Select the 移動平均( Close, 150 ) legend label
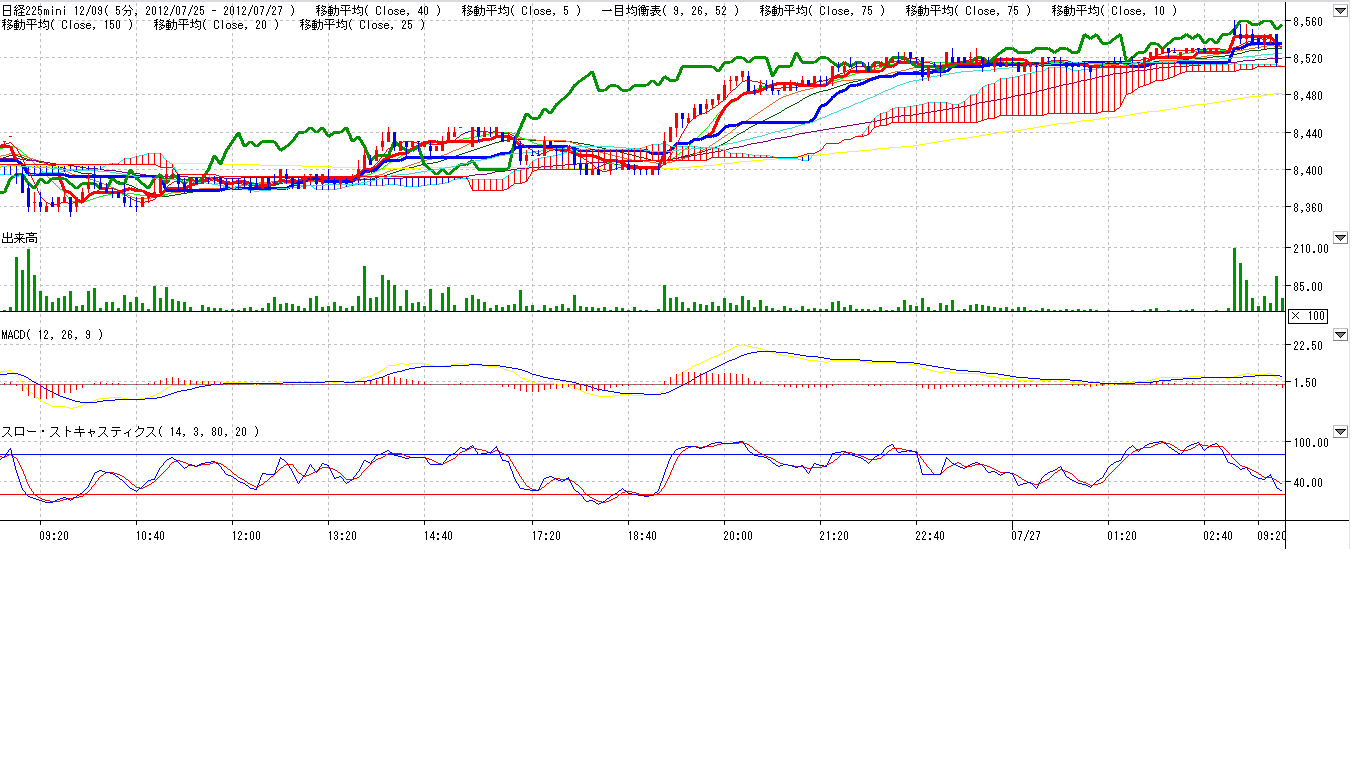Image resolution: width=1366 pixels, height=768 pixels. [x=67, y=24]
